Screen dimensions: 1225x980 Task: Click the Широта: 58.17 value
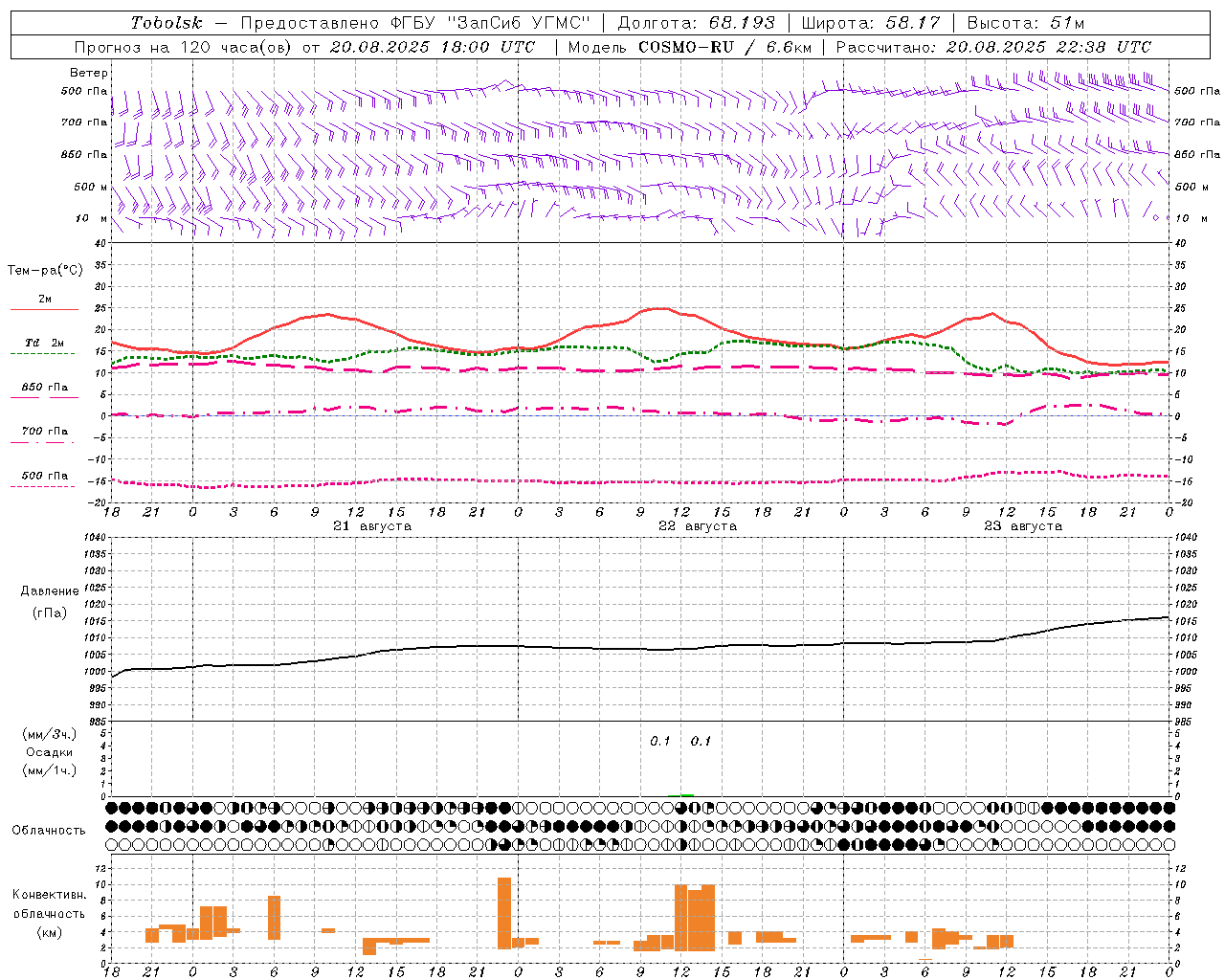(x=871, y=23)
